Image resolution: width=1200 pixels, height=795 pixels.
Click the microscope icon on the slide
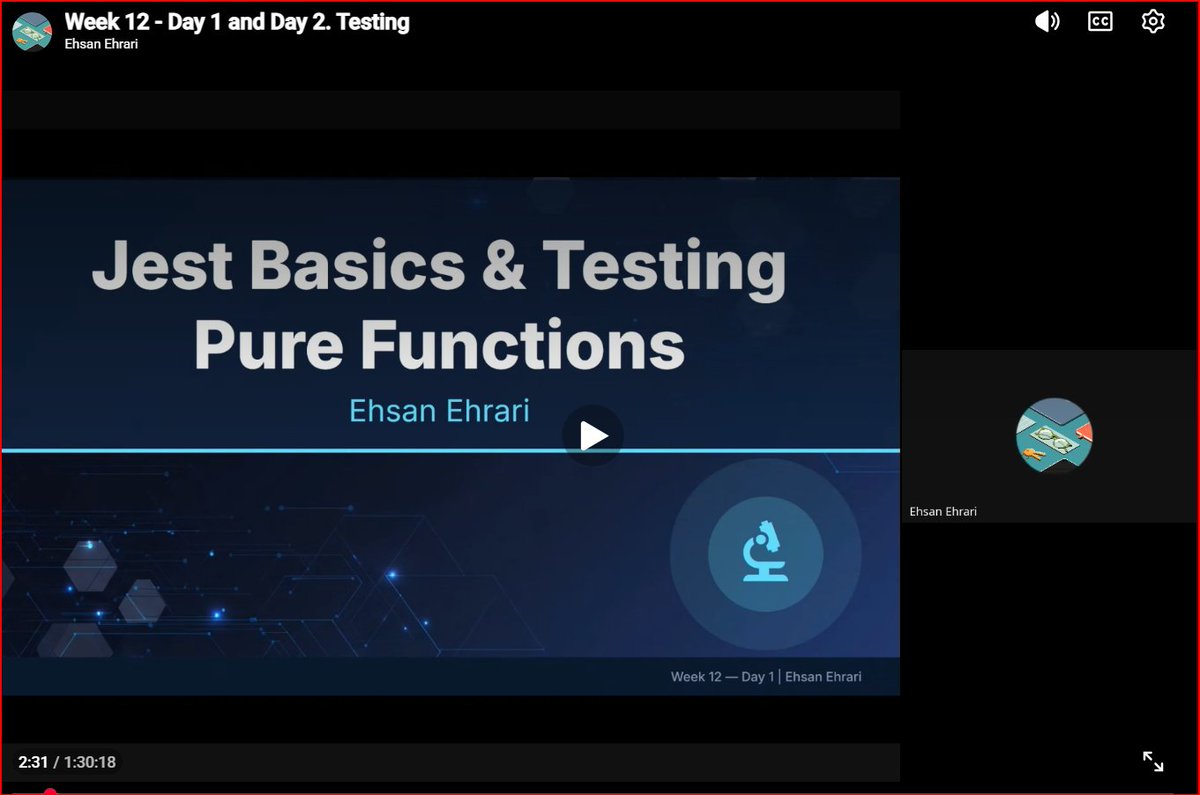pyautogui.click(x=765, y=553)
